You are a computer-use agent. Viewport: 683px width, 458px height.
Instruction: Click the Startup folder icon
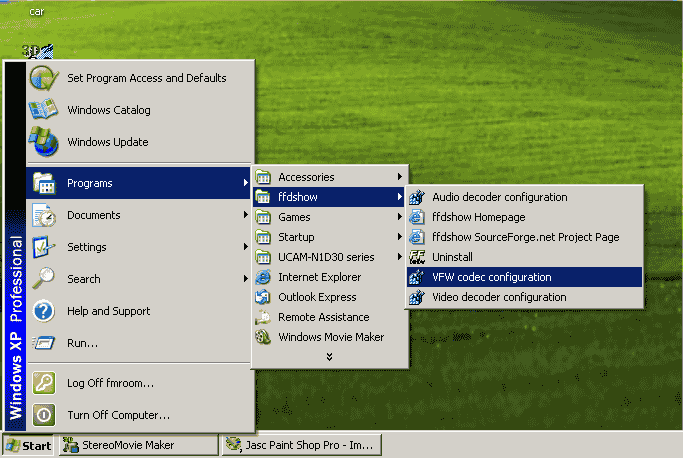tap(263, 237)
